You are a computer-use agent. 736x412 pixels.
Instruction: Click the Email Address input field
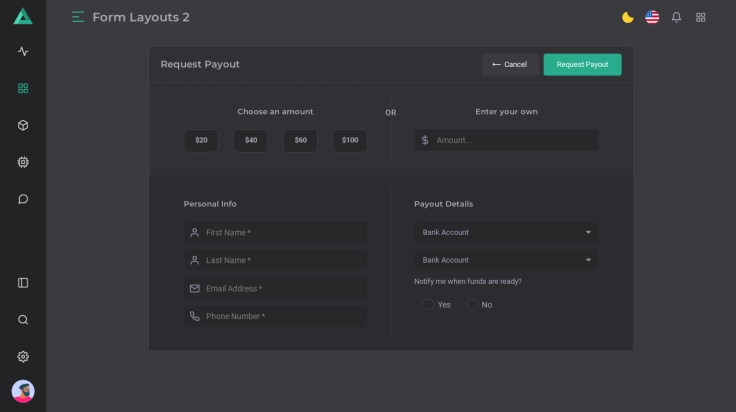283,288
